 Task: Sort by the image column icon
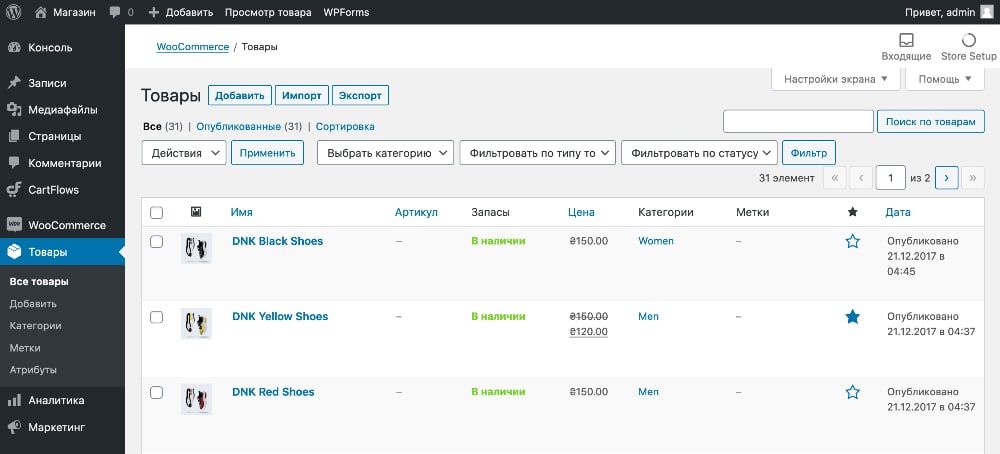tap(196, 212)
